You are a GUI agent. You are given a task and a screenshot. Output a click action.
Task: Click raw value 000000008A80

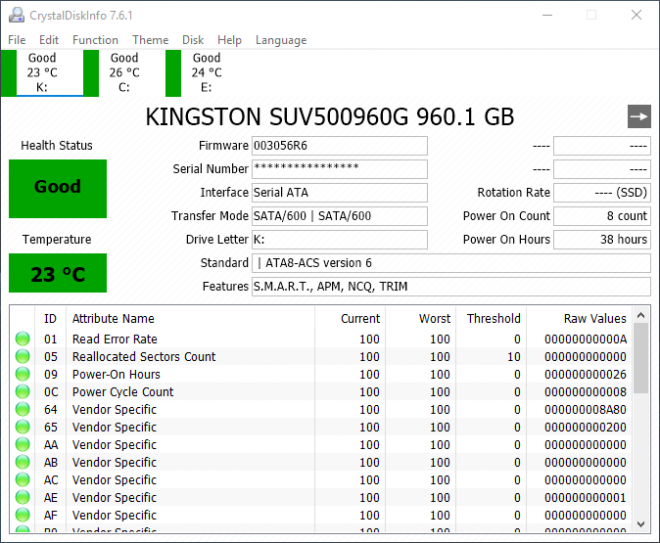point(585,409)
